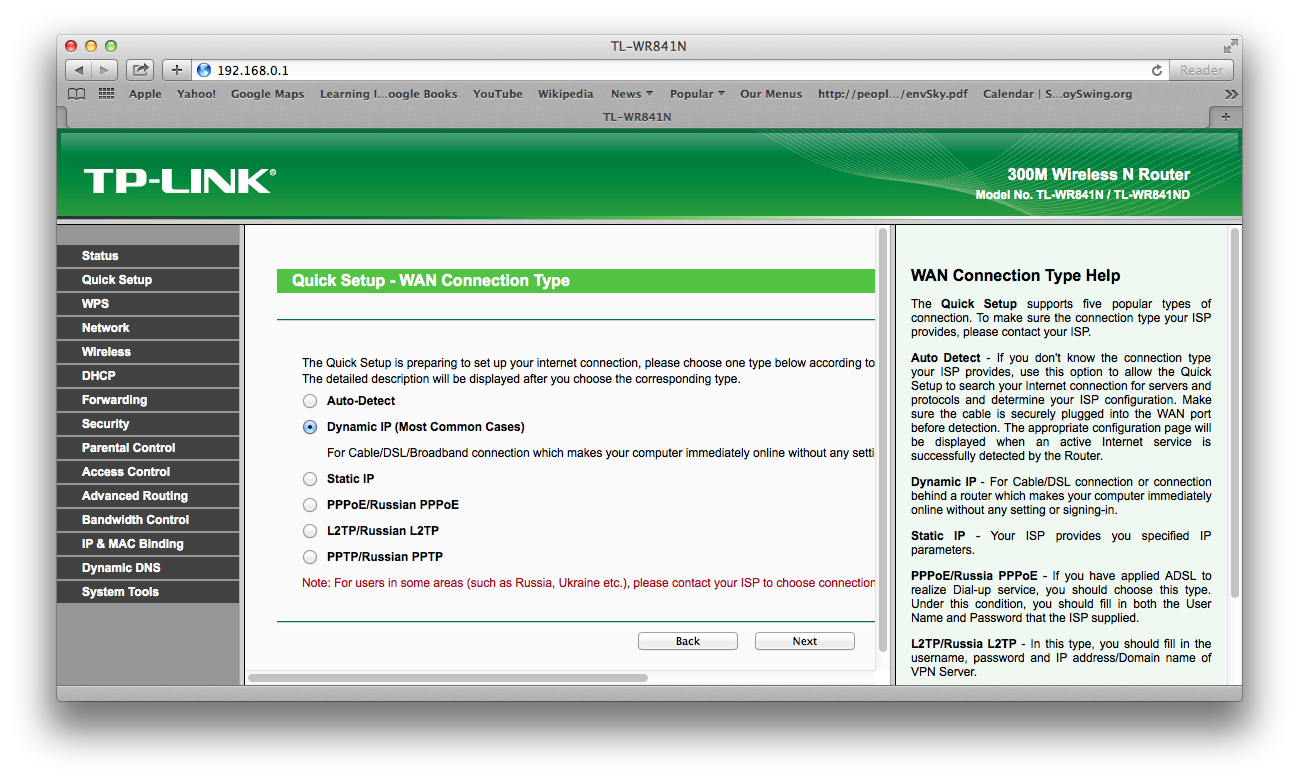Viewport: 1299px width, 780px height.
Task: Expand System Tools menu
Action: (148, 592)
